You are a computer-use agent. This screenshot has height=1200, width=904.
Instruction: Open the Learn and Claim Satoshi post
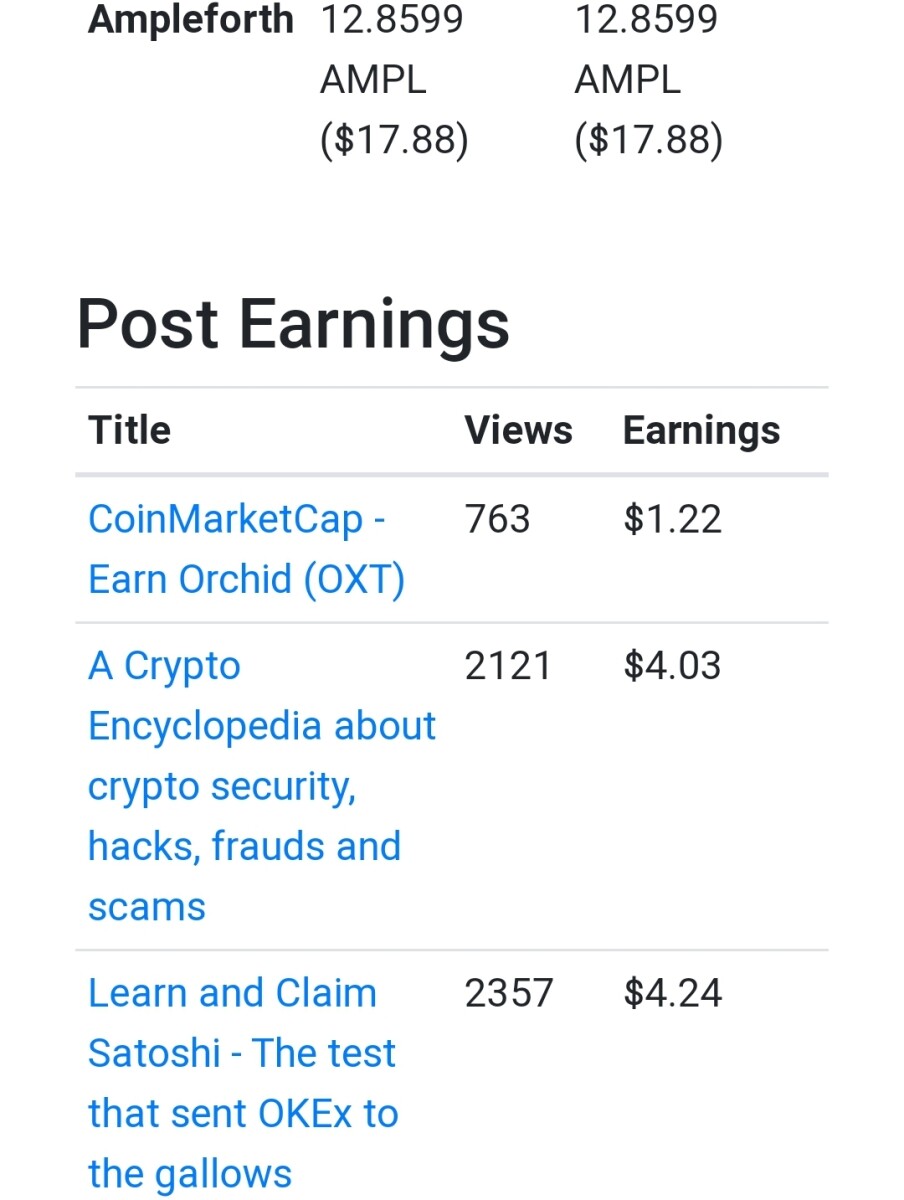(243, 1083)
